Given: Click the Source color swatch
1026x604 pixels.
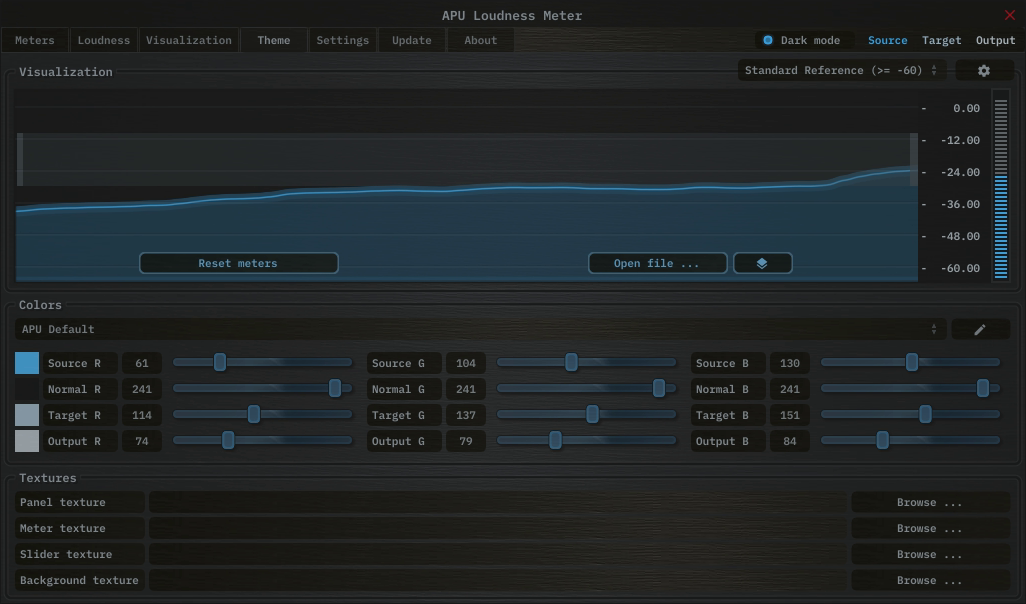Looking at the screenshot, I should coord(27,363).
